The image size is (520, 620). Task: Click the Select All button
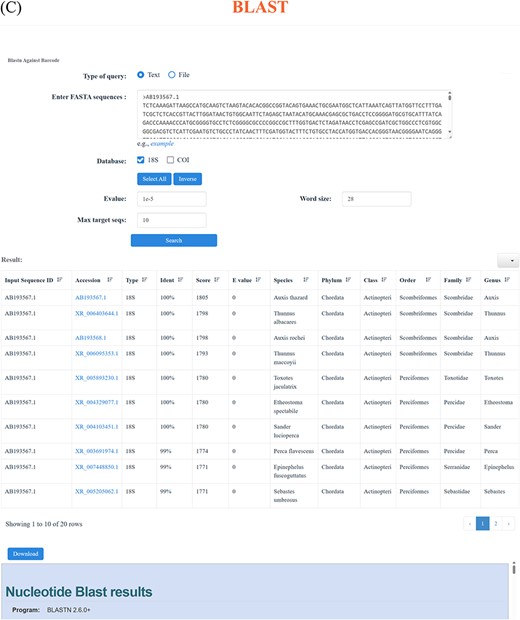pos(154,179)
